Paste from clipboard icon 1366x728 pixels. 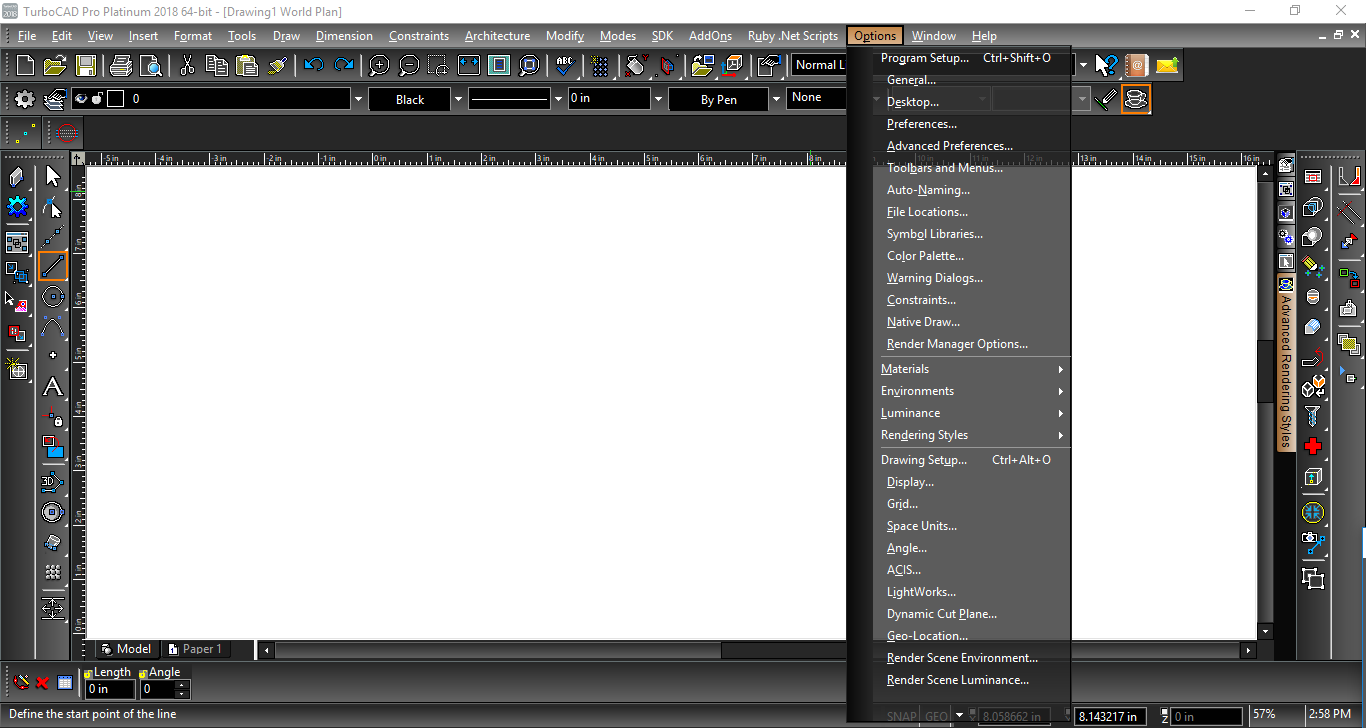click(x=247, y=66)
